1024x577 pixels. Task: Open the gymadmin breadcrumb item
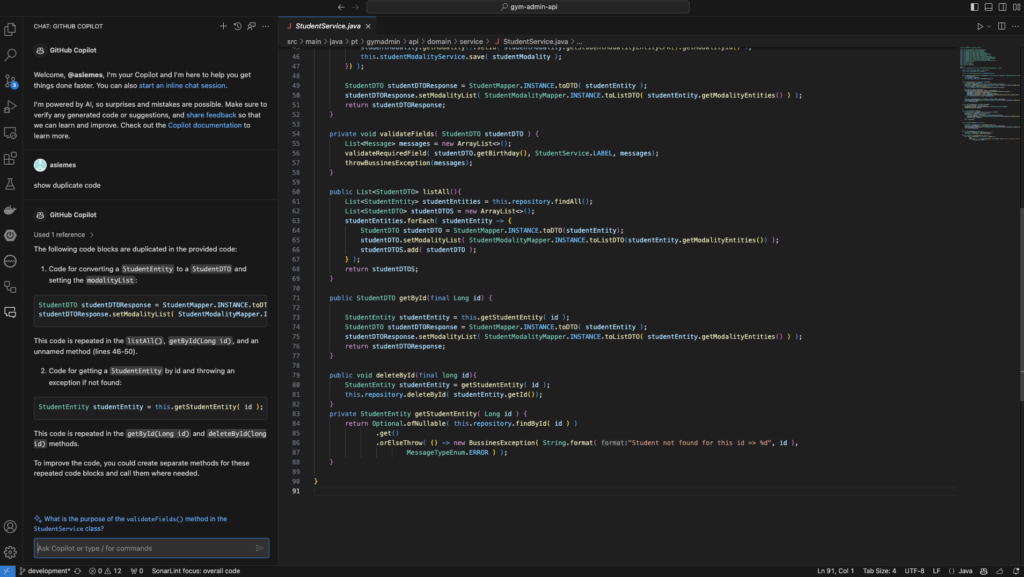point(383,42)
